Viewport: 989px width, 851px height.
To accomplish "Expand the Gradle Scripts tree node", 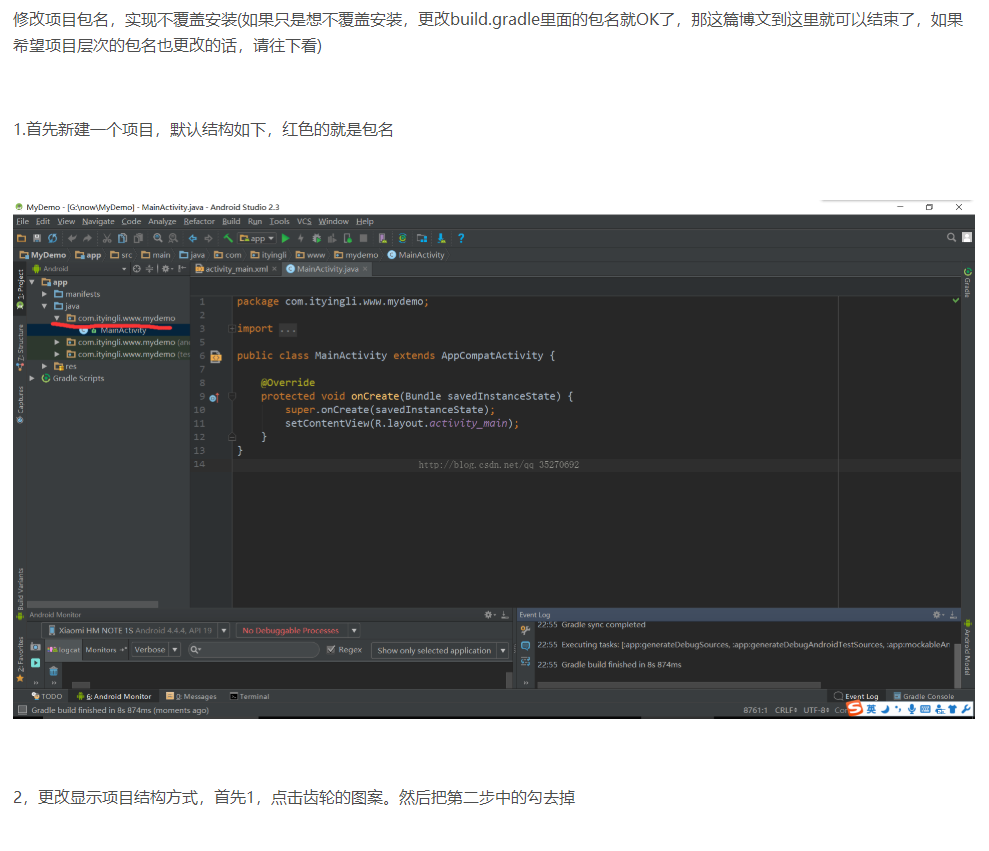I will pos(32,379).
